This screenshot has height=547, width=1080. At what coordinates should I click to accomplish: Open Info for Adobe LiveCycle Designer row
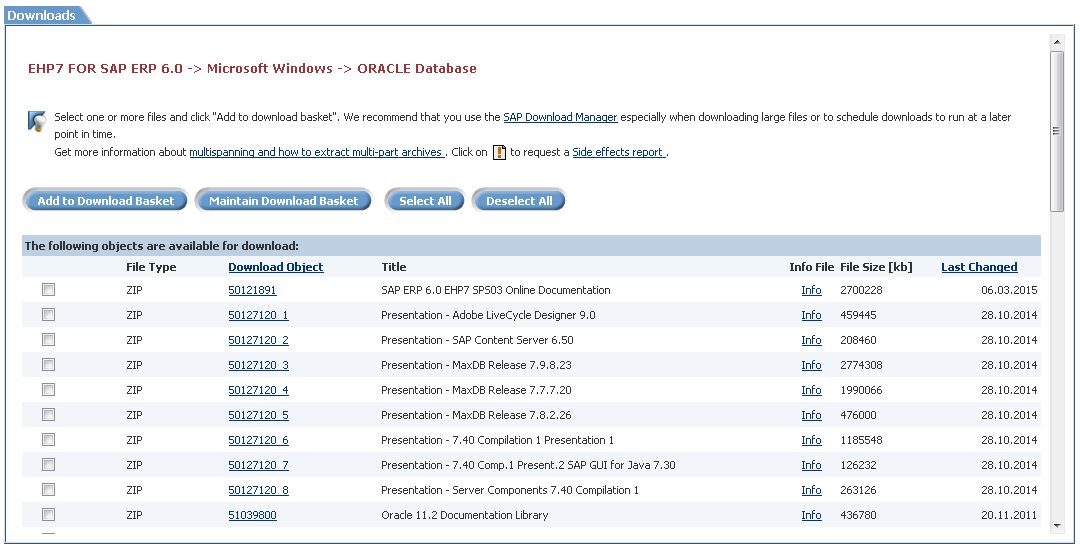coord(811,315)
